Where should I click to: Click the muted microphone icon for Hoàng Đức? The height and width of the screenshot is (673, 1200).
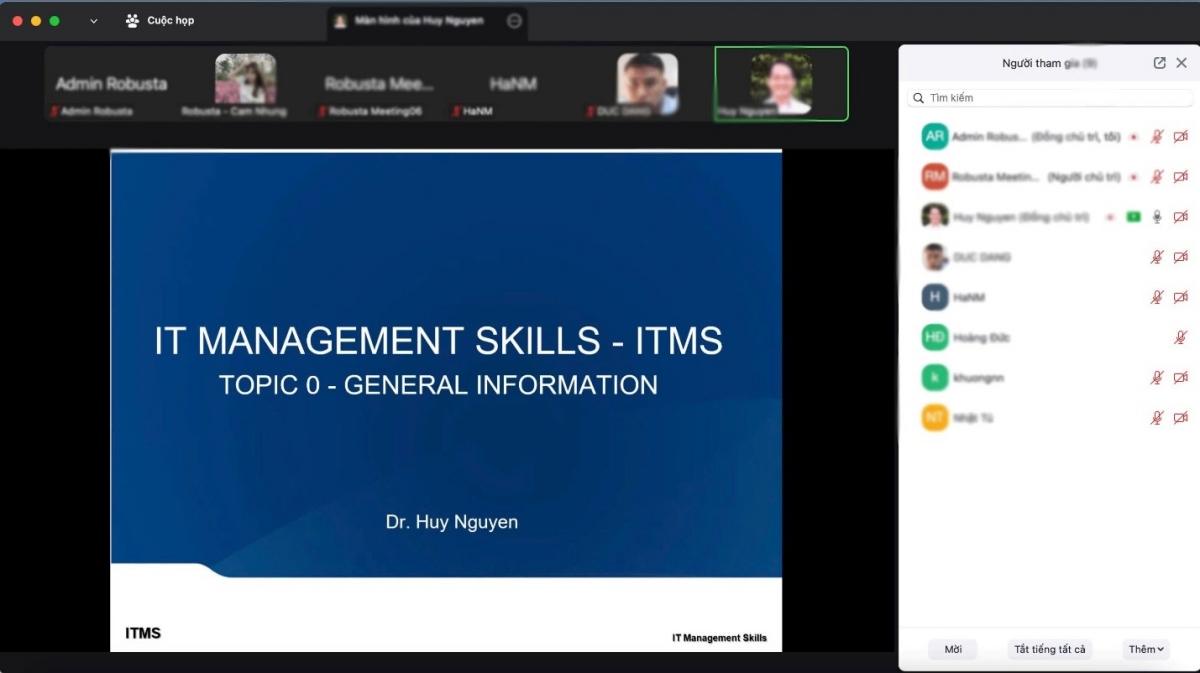coord(1180,338)
